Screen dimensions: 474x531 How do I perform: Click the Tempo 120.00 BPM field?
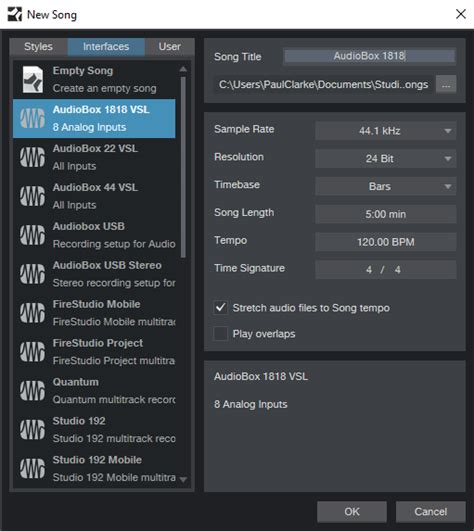point(386,242)
